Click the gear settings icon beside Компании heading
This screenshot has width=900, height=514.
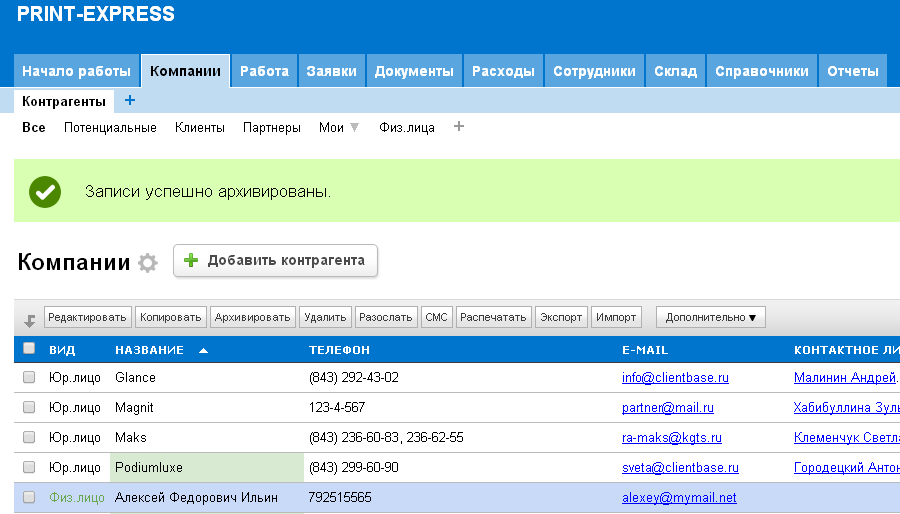[148, 263]
